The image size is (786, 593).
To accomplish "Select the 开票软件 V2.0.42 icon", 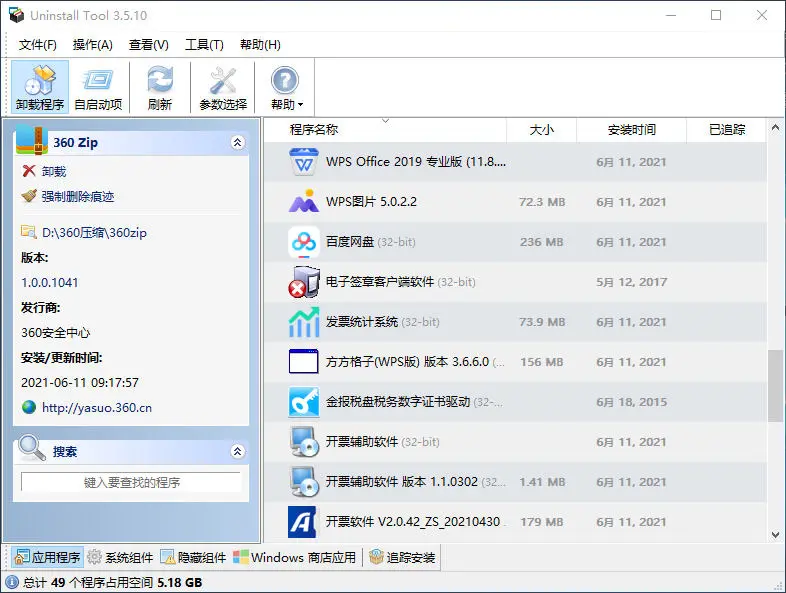I will (302, 522).
